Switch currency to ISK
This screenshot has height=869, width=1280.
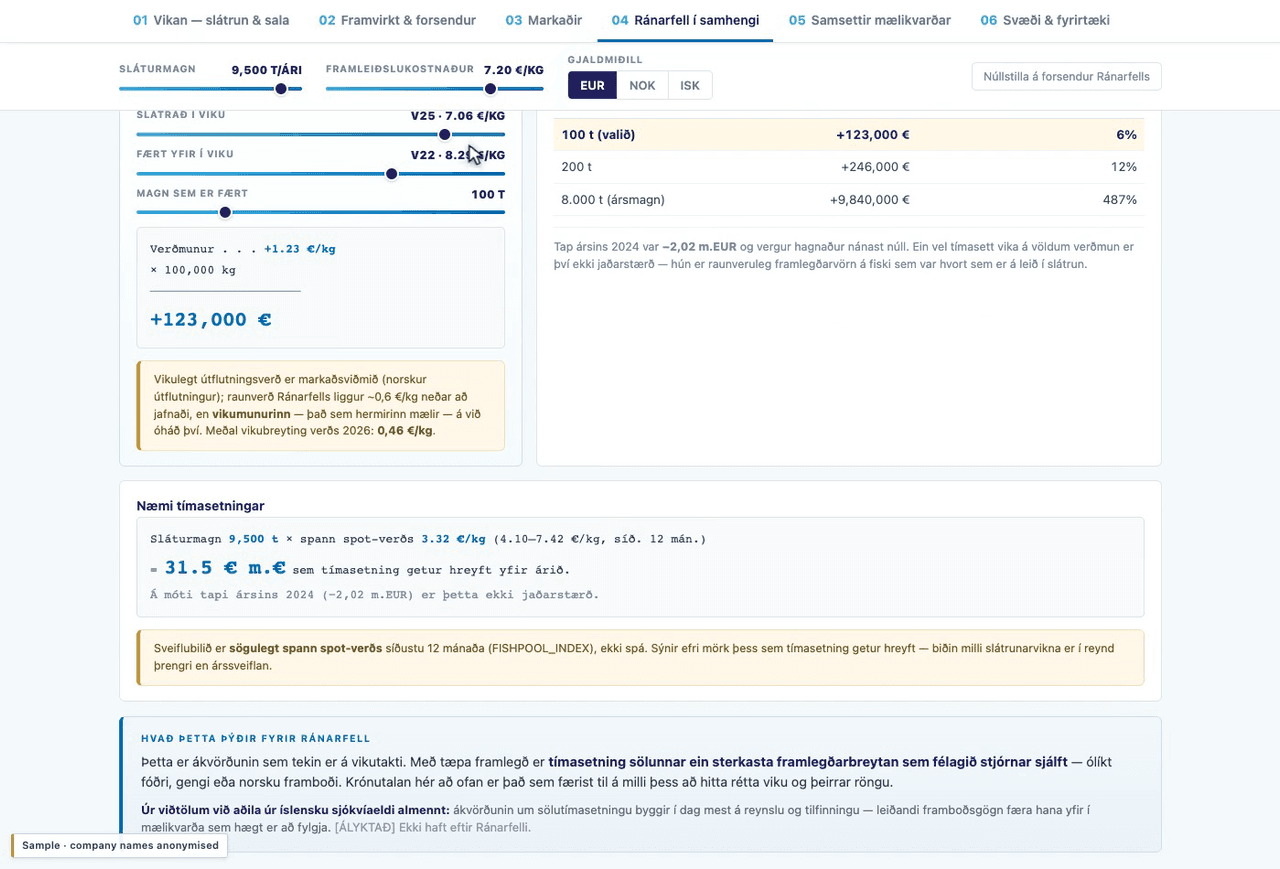[690, 85]
